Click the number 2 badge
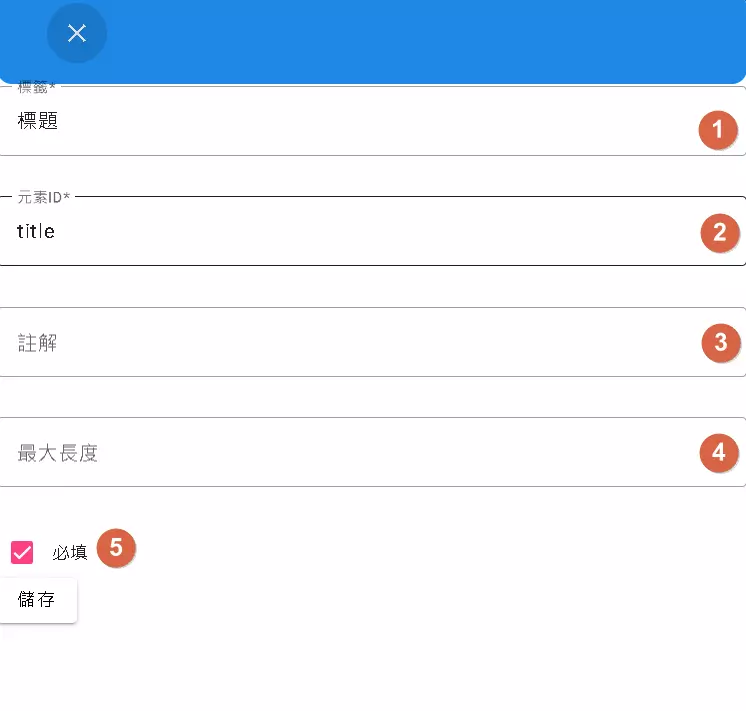Viewport: 746px width, 711px height. tap(719, 234)
